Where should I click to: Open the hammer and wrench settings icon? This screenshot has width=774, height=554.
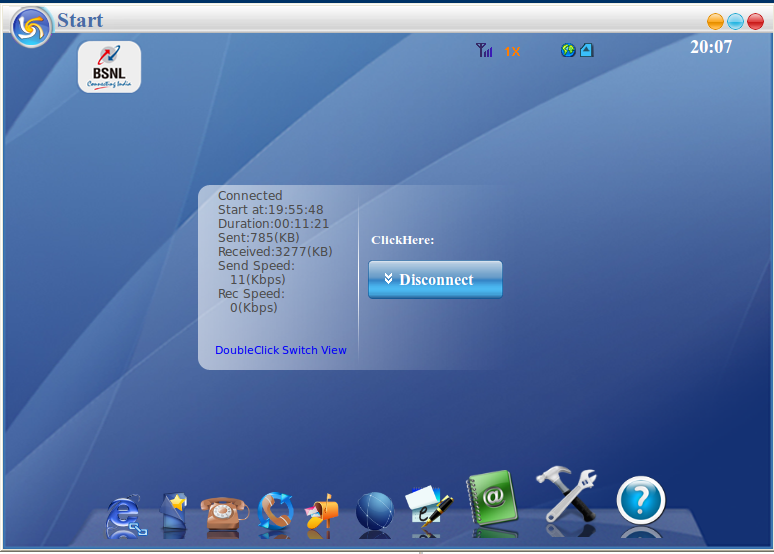coord(567,495)
